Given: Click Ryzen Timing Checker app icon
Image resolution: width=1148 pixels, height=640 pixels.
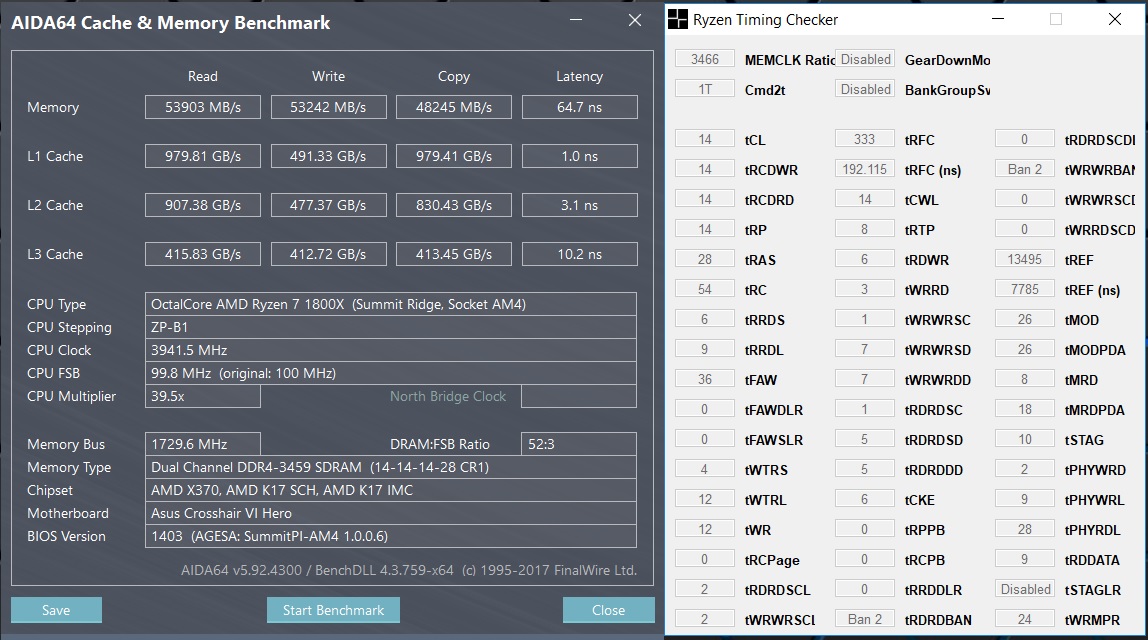Looking at the screenshot, I should click(678, 20).
